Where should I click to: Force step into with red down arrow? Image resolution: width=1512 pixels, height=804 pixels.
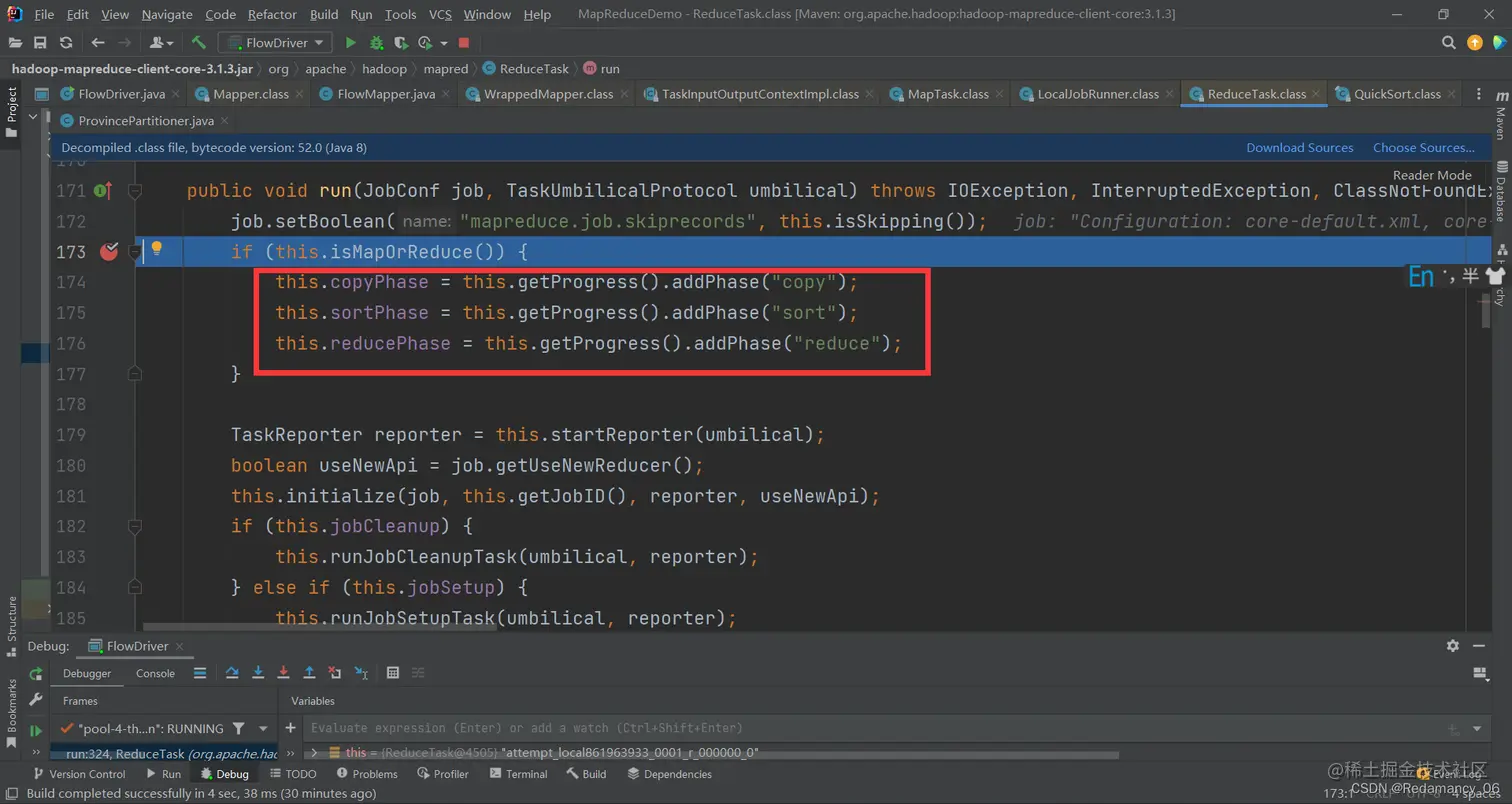[x=284, y=673]
